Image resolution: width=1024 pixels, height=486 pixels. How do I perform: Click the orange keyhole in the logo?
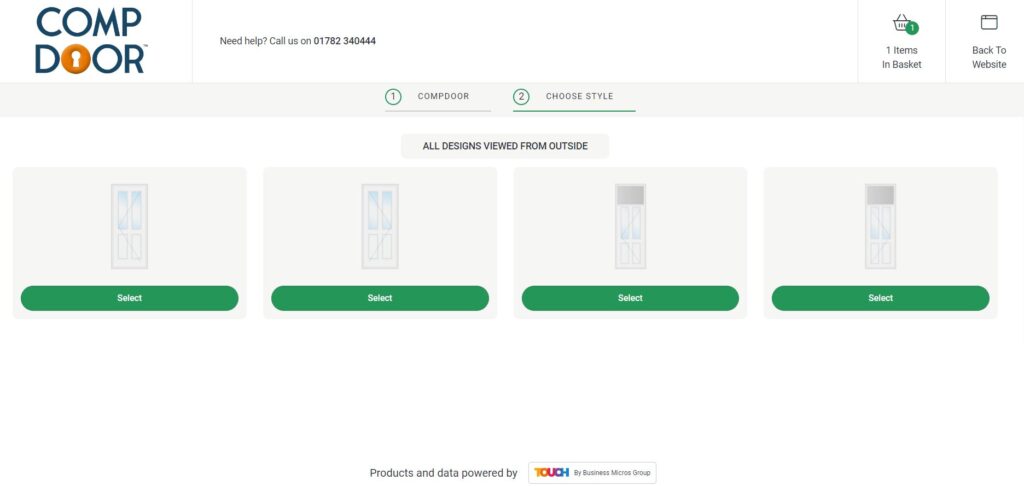(x=76, y=59)
